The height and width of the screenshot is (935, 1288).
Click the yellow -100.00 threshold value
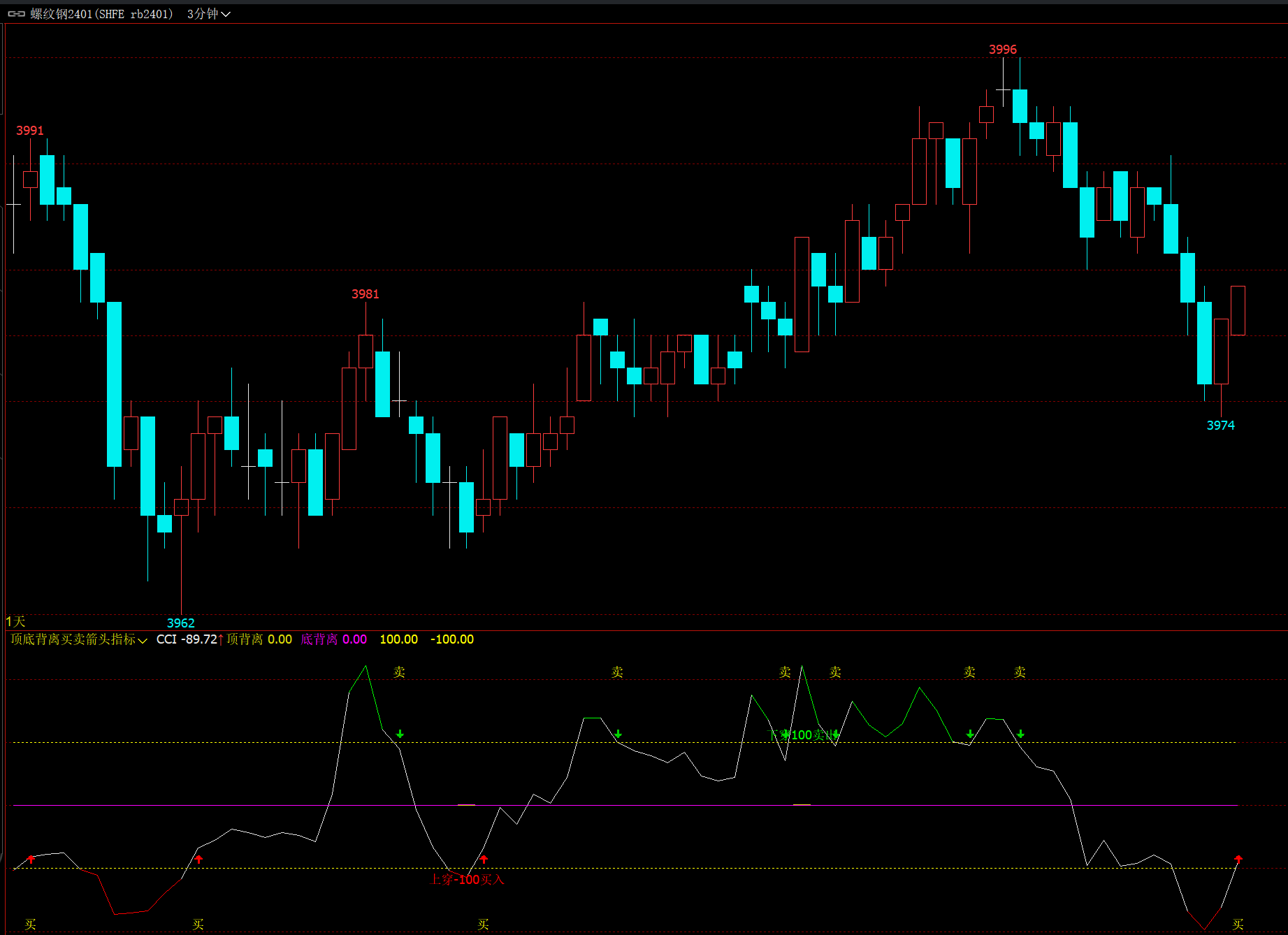point(452,639)
